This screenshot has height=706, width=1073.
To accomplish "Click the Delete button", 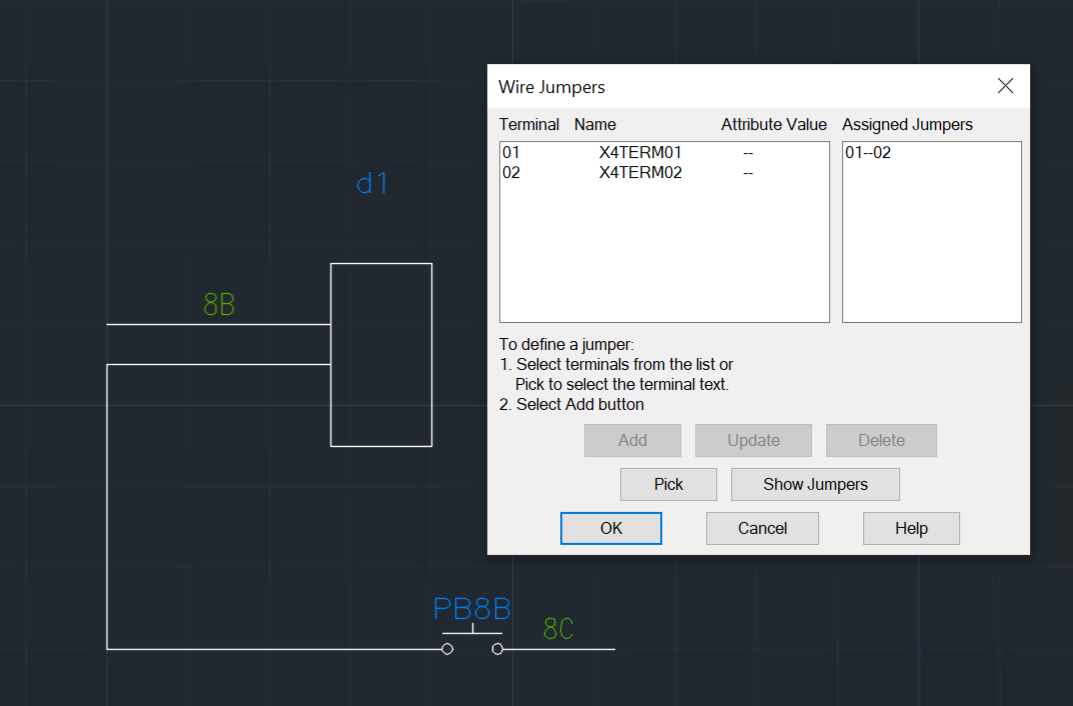I will pyautogui.click(x=881, y=440).
